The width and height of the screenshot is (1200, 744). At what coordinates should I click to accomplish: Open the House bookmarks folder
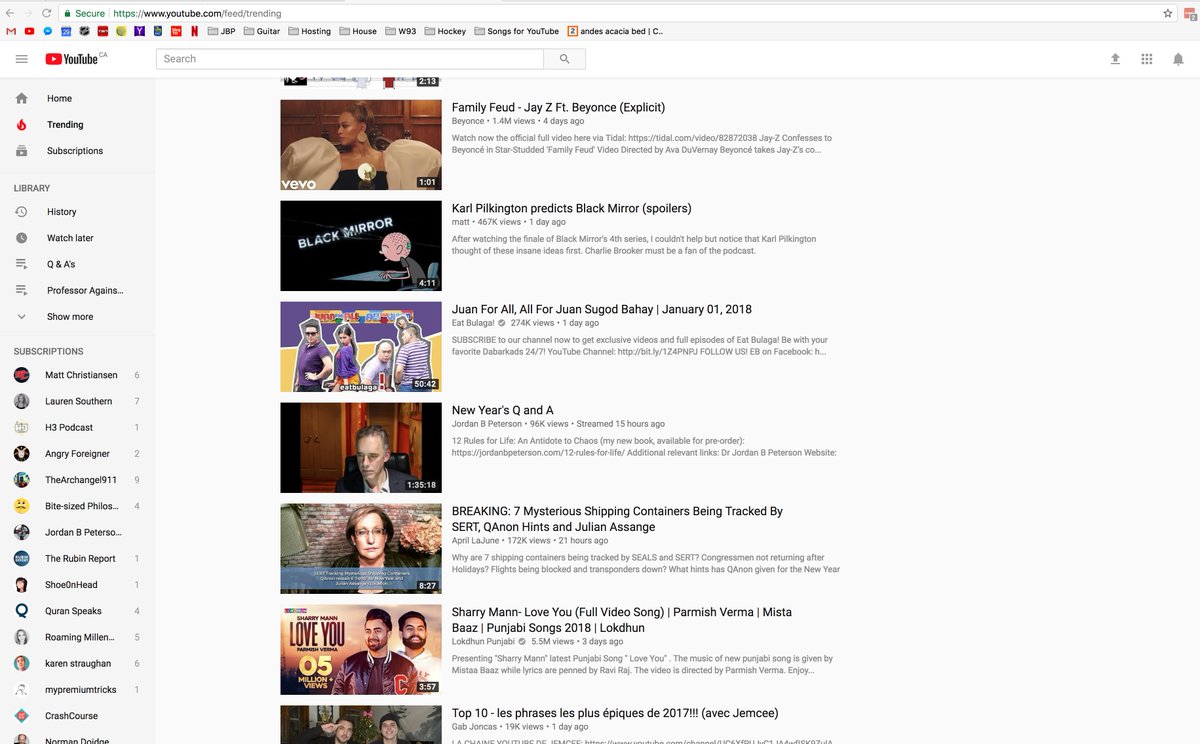pos(358,31)
